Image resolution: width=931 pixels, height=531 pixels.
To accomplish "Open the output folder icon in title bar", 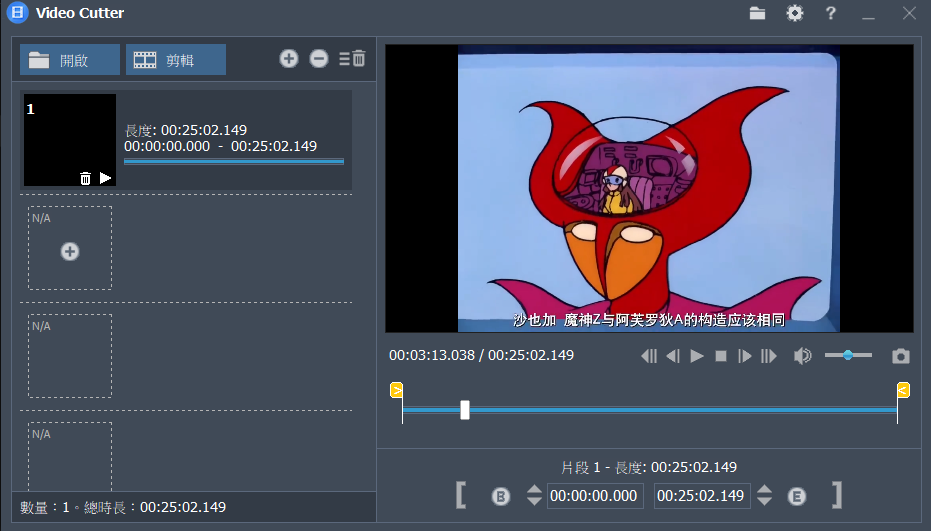I will point(757,13).
